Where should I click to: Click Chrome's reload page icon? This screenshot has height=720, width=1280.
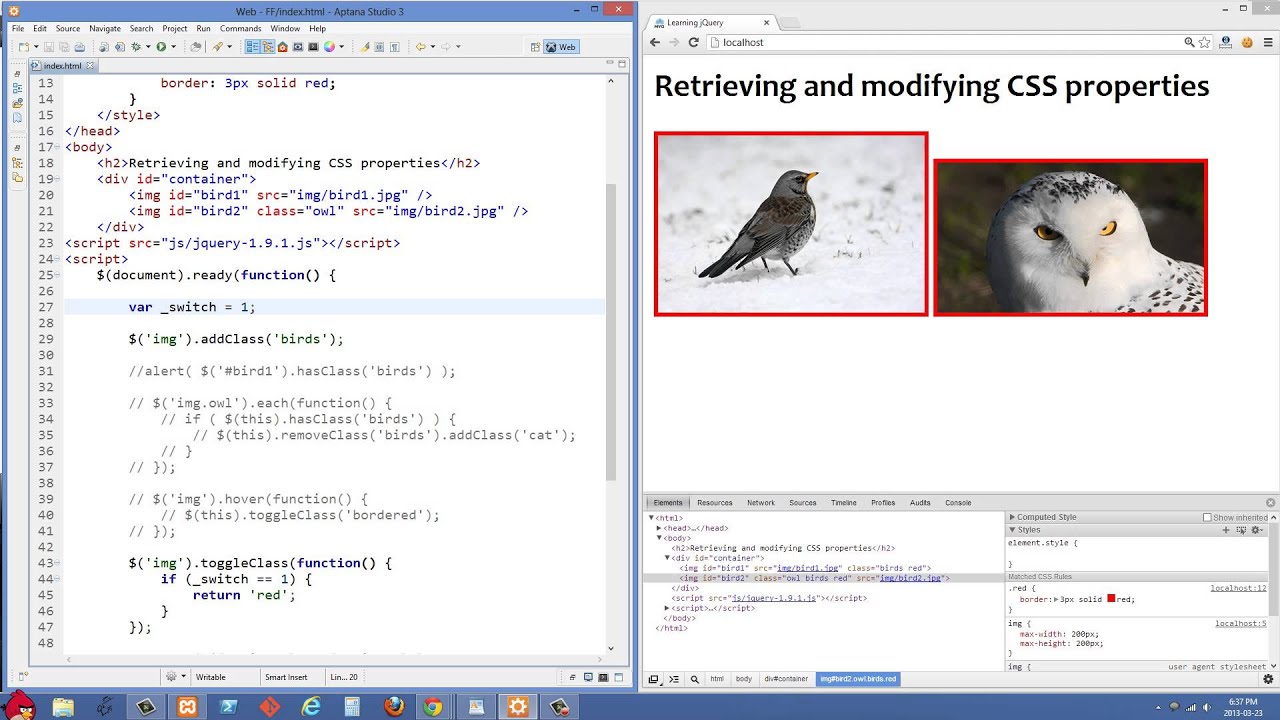[693, 42]
